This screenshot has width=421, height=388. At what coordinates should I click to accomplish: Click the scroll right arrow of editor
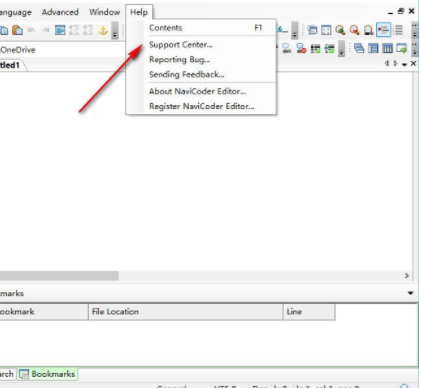point(407,276)
